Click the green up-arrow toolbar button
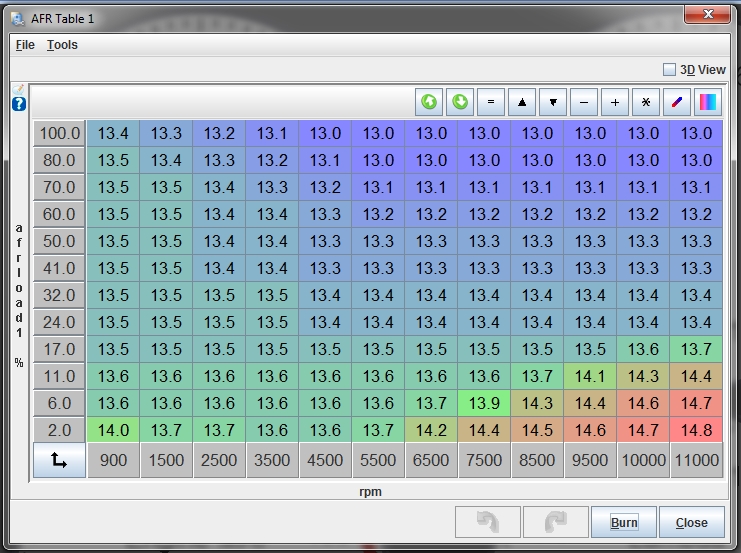This screenshot has height=553, width=741. [x=430, y=102]
